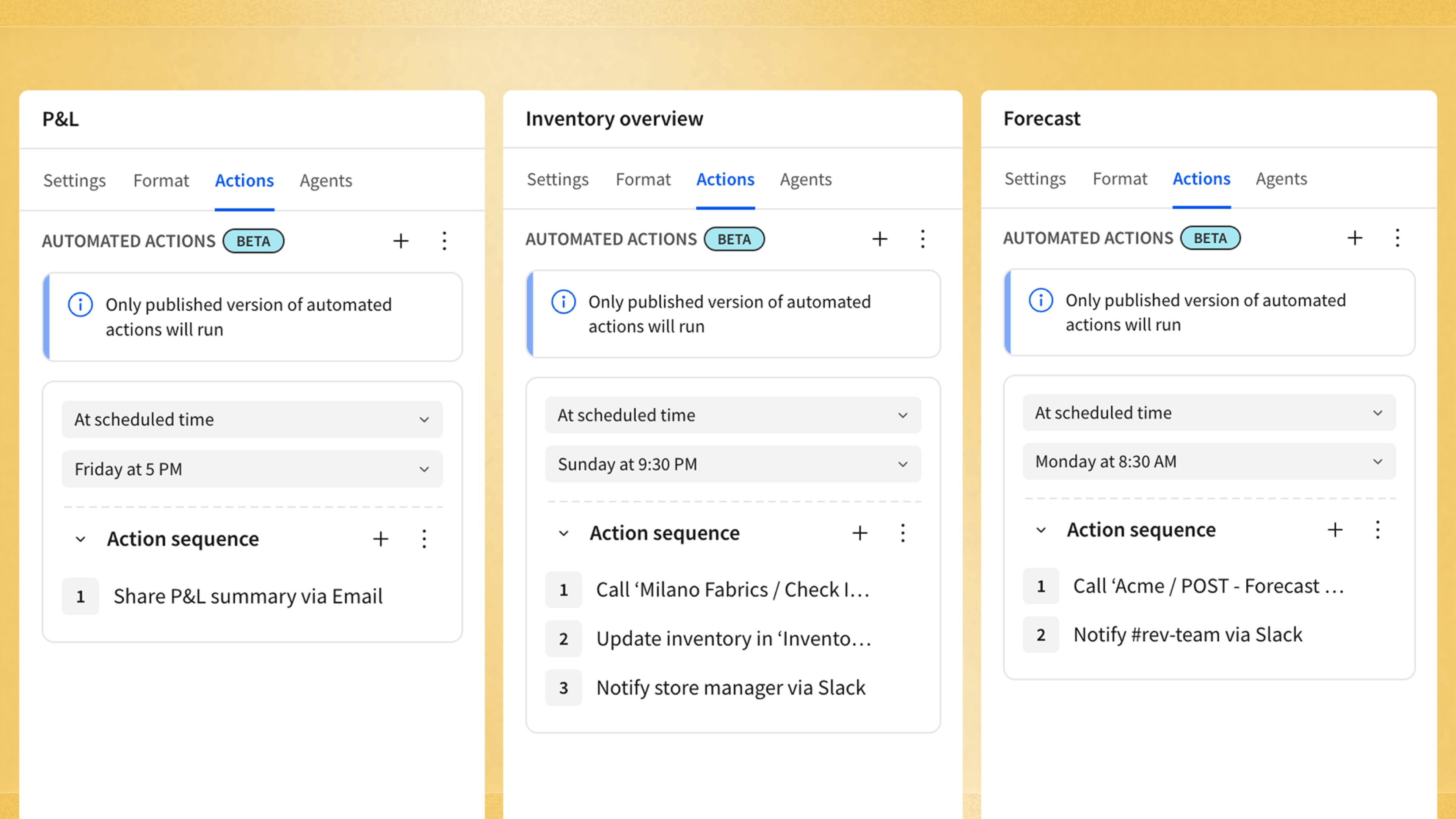
Task: Add step to Forecast action sequence
Action: click(x=1335, y=530)
